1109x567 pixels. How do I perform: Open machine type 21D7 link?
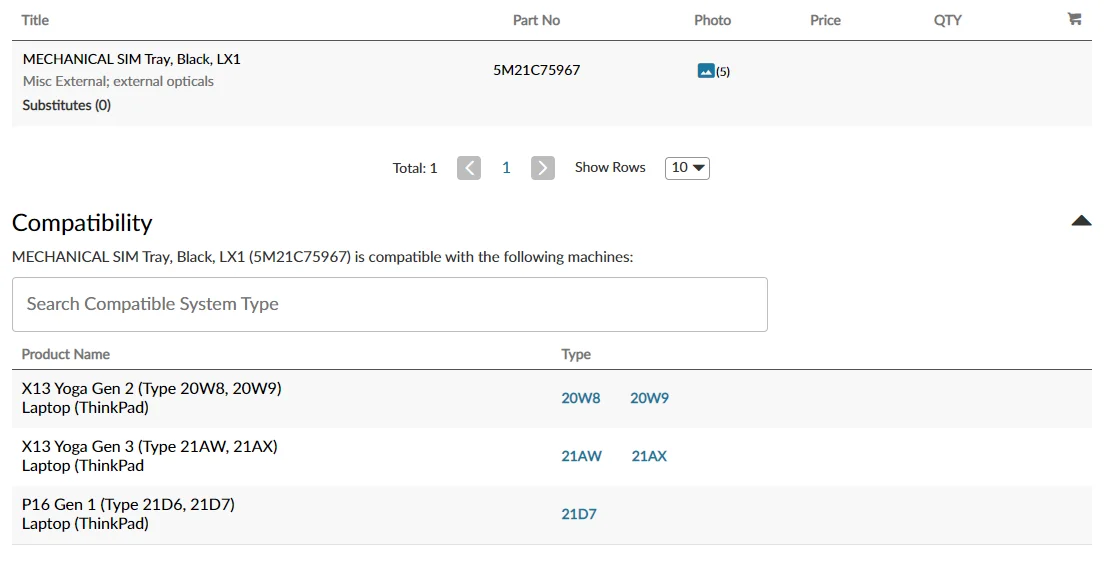[x=579, y=514]
